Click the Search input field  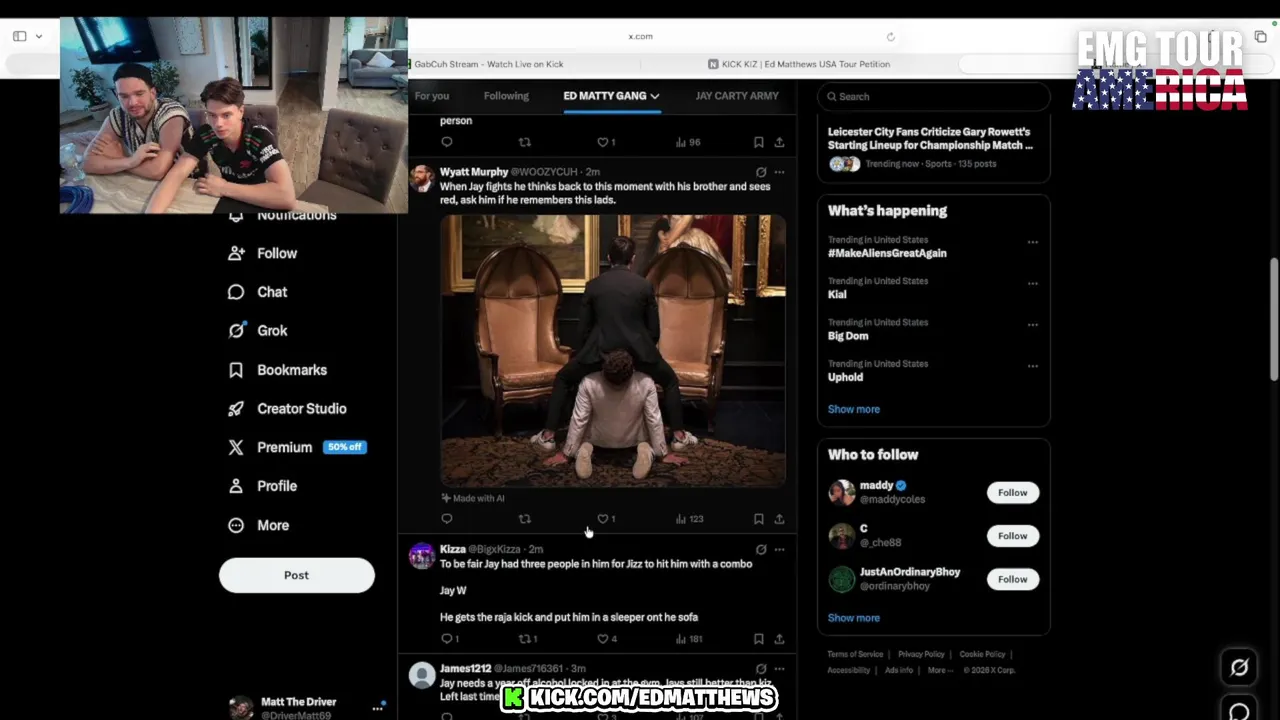934,97
